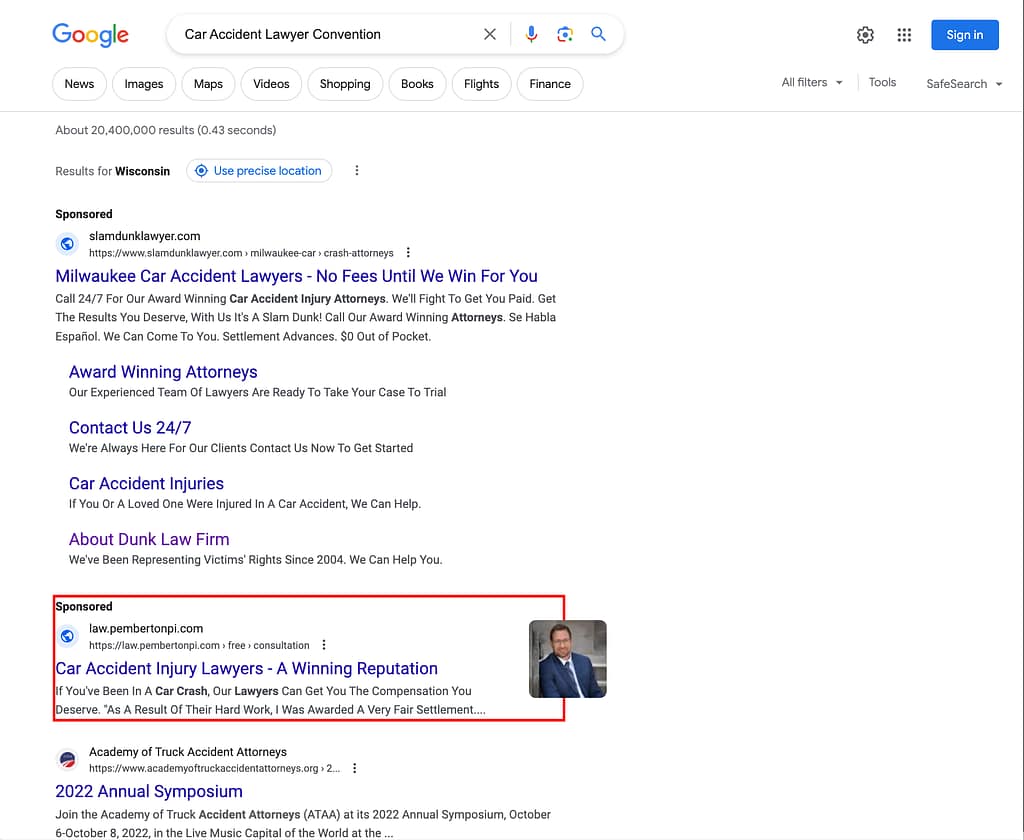Open three-dot menu beside slamdunklawyer.com URL

[408, 253]
